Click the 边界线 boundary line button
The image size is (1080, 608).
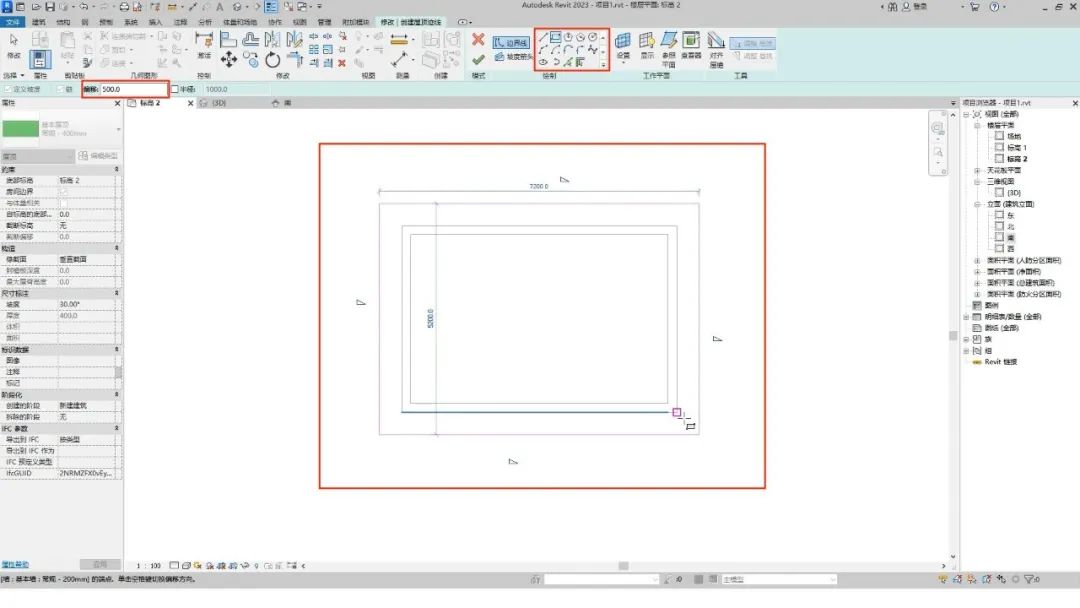(x=511, y=43)
